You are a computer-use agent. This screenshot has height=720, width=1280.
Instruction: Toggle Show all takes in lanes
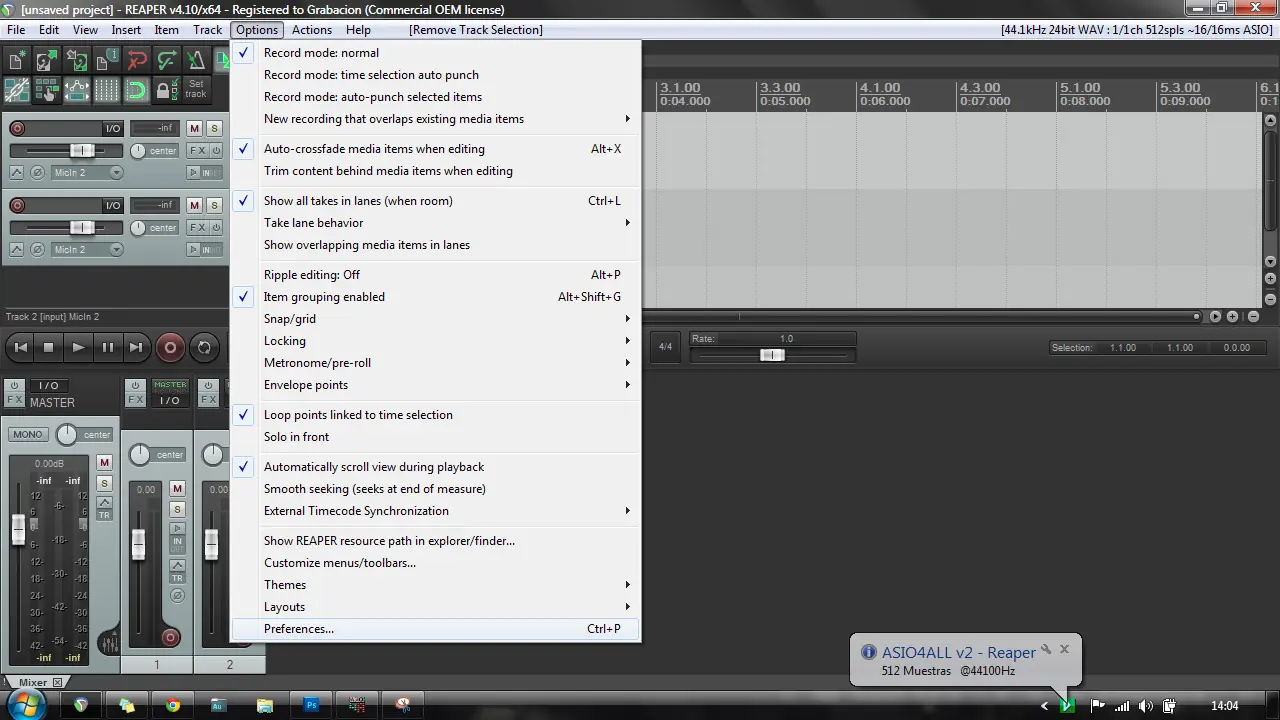pos(437,201)
